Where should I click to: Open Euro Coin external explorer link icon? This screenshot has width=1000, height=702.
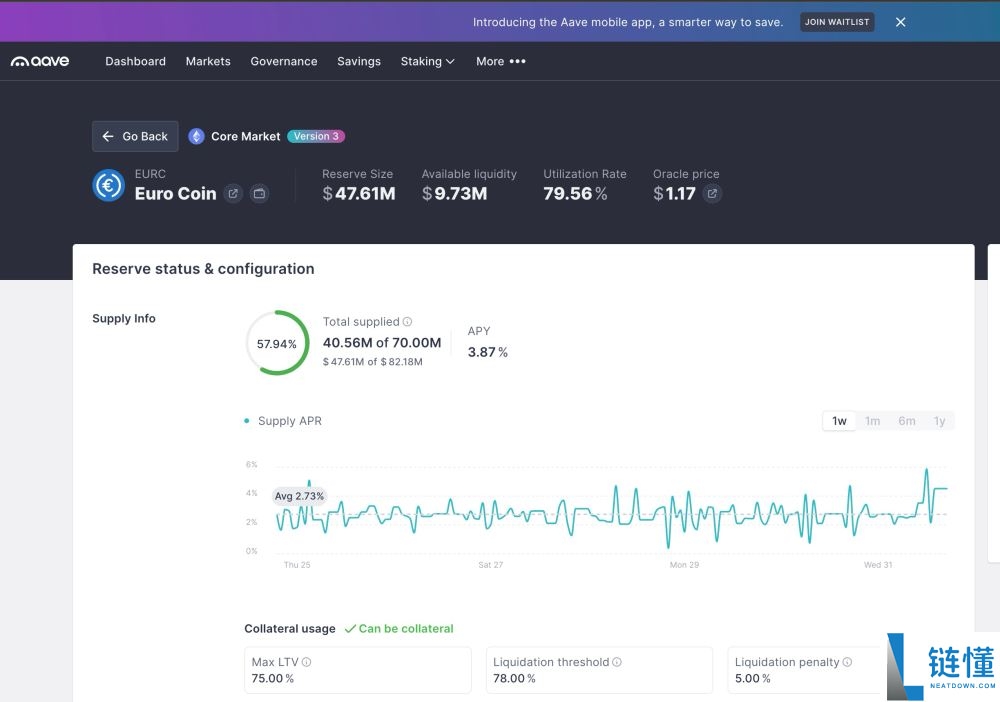(233, 193)
